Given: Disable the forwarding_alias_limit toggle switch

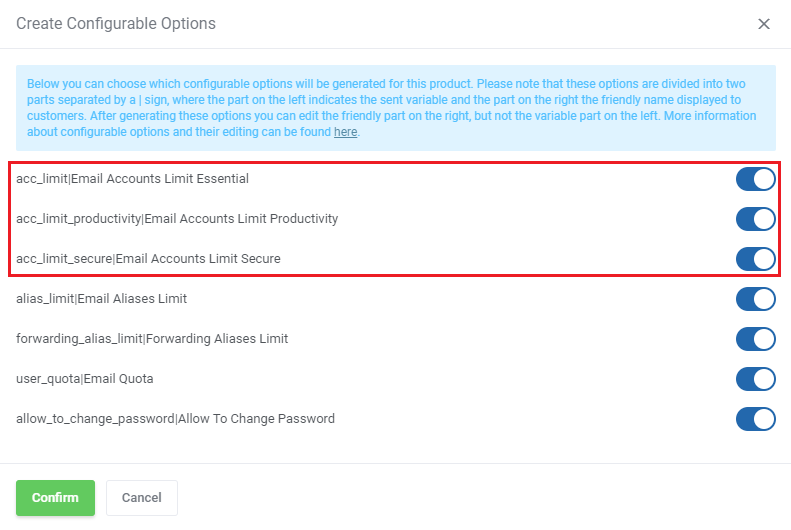Looking at the screenshot, I should tap(755, 339).
